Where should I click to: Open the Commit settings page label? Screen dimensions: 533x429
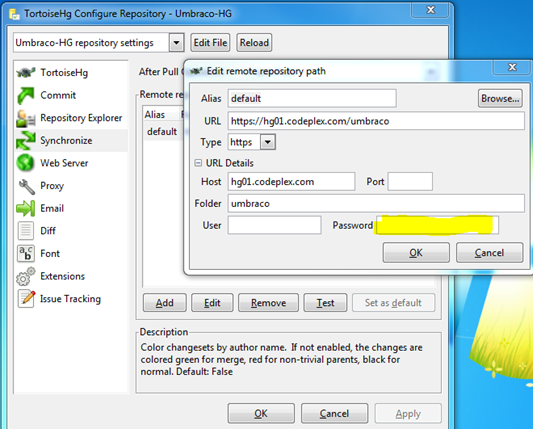click(x=58, y=95)
